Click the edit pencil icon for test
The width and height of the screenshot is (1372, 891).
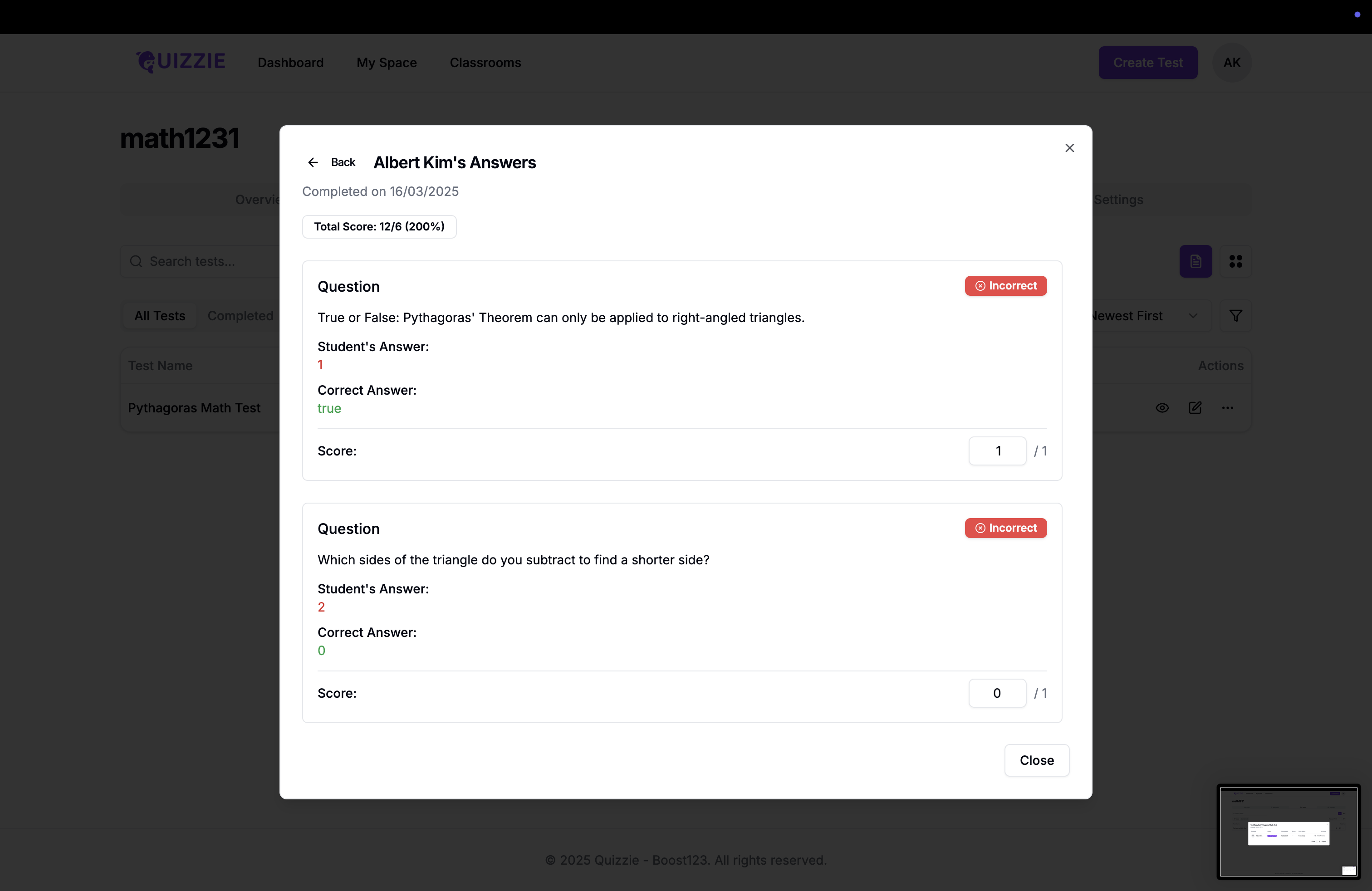(x=1195, y=408)
